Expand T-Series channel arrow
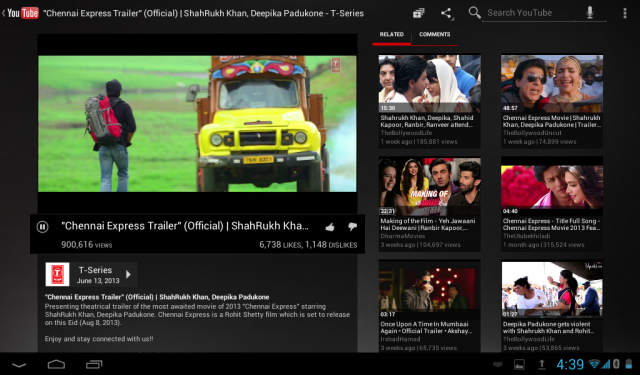 [128, 274]
